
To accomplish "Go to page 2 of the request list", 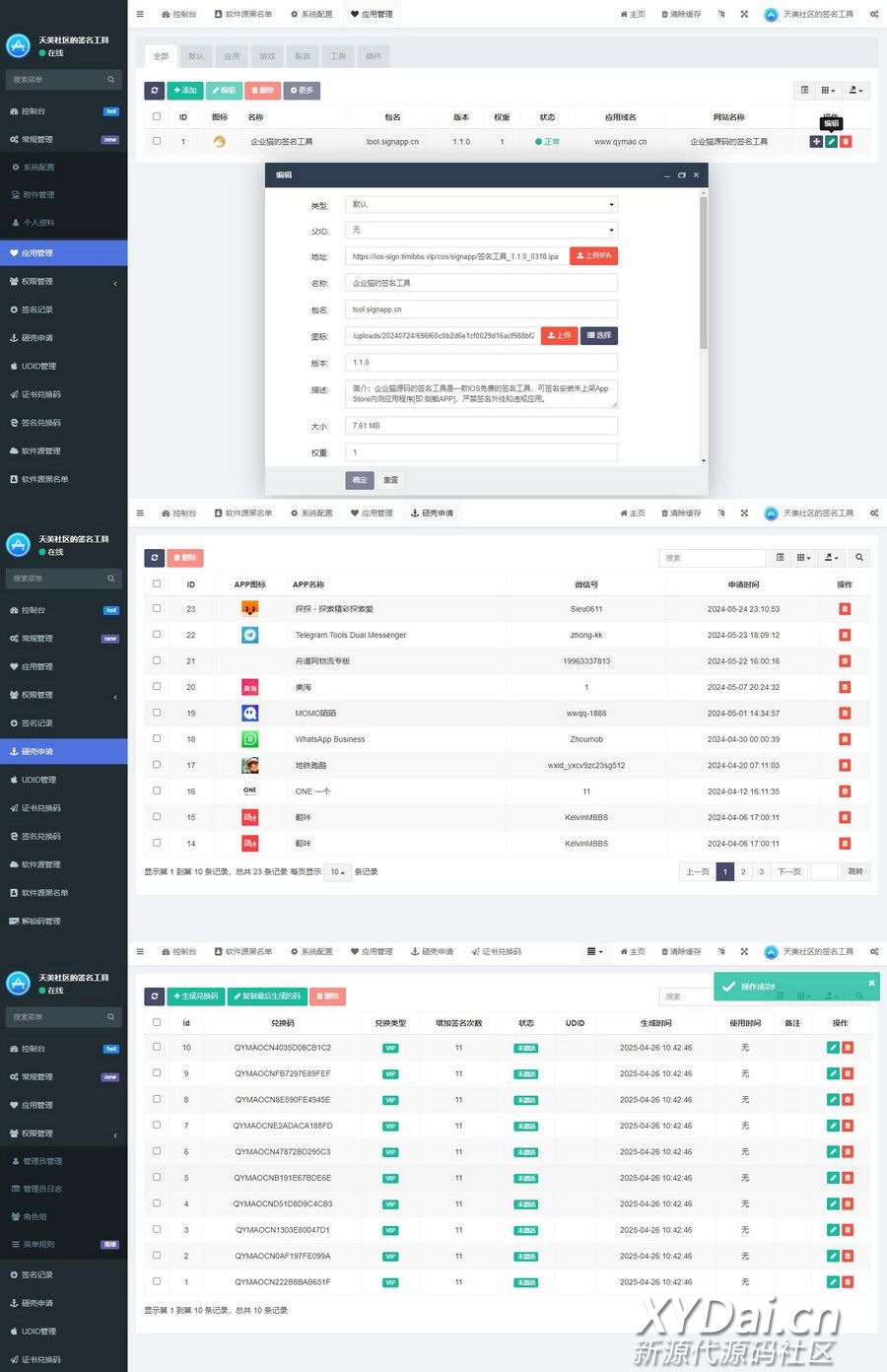I will point(743,871).
